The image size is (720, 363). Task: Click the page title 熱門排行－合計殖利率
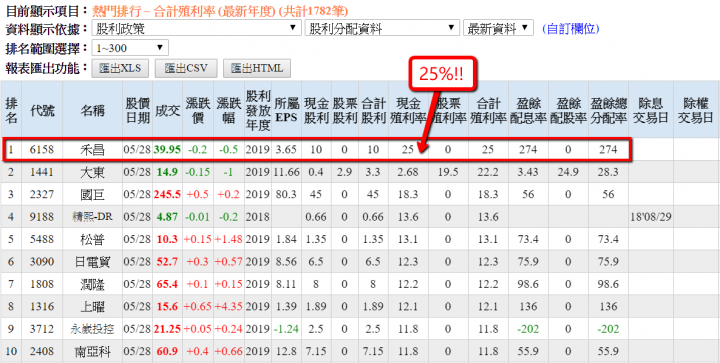coord(153,11)
